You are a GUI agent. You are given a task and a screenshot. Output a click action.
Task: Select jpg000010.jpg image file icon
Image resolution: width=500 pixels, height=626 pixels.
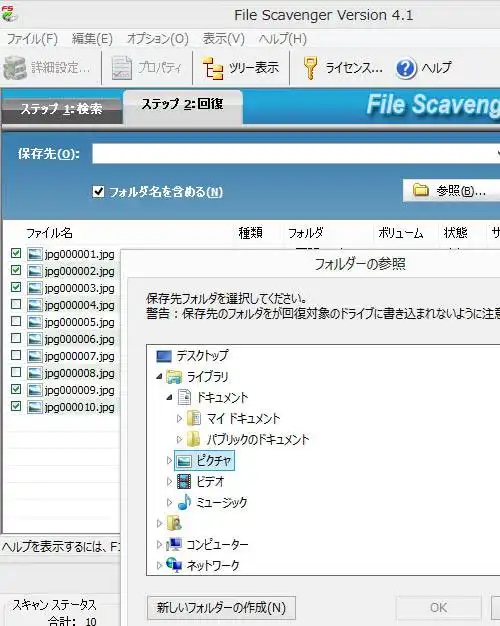pos(35,407)
